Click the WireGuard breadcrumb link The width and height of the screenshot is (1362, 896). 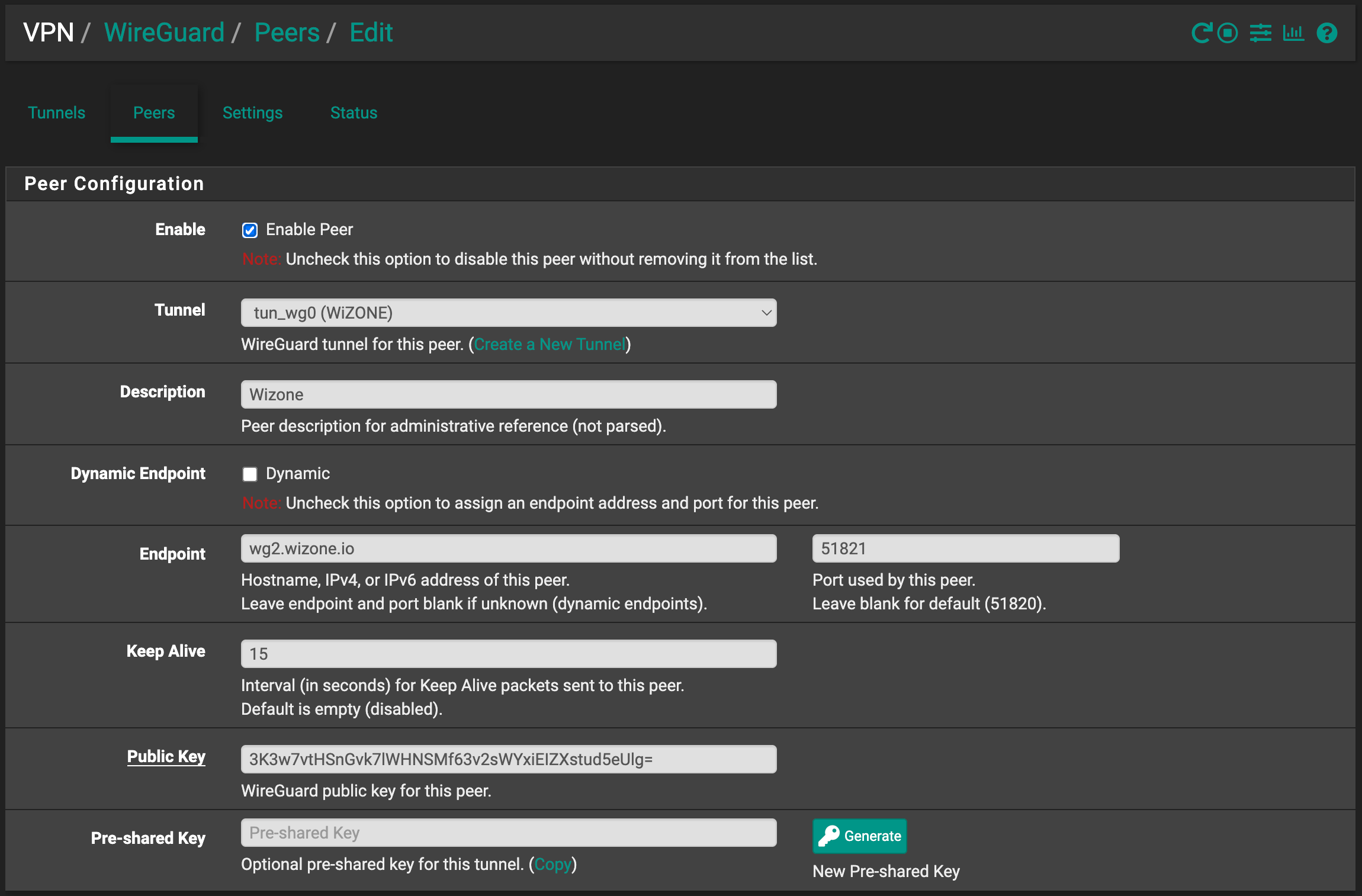165,33
